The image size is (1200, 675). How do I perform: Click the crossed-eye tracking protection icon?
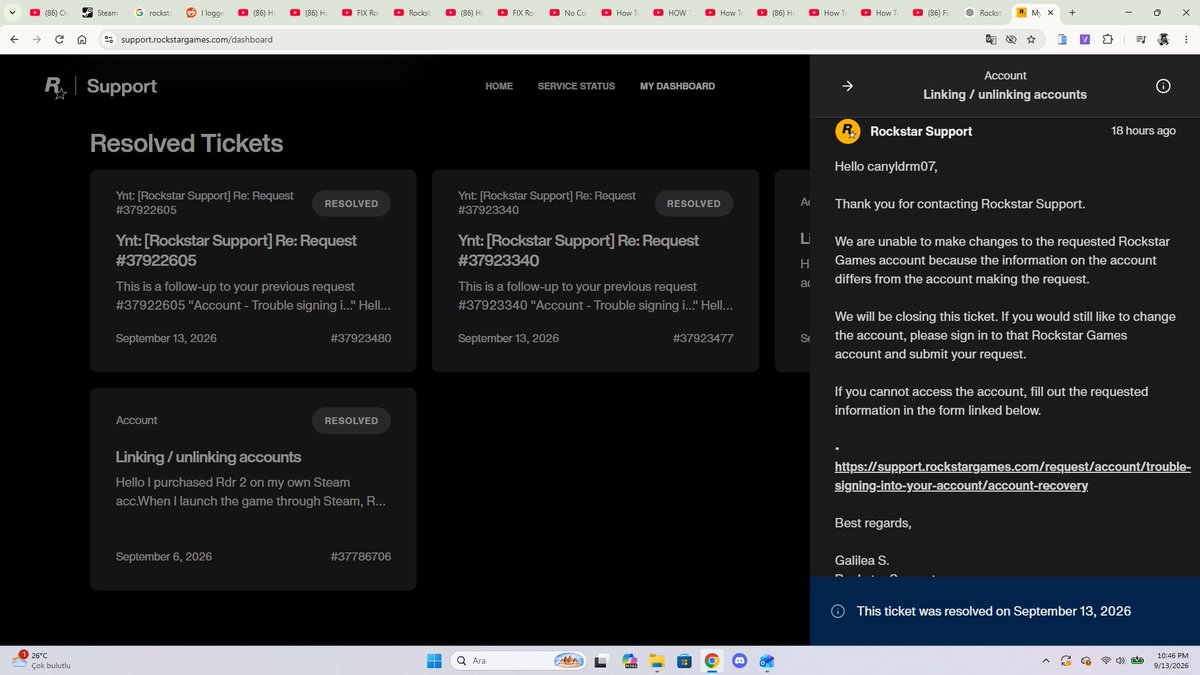(x=1011, y=40)
